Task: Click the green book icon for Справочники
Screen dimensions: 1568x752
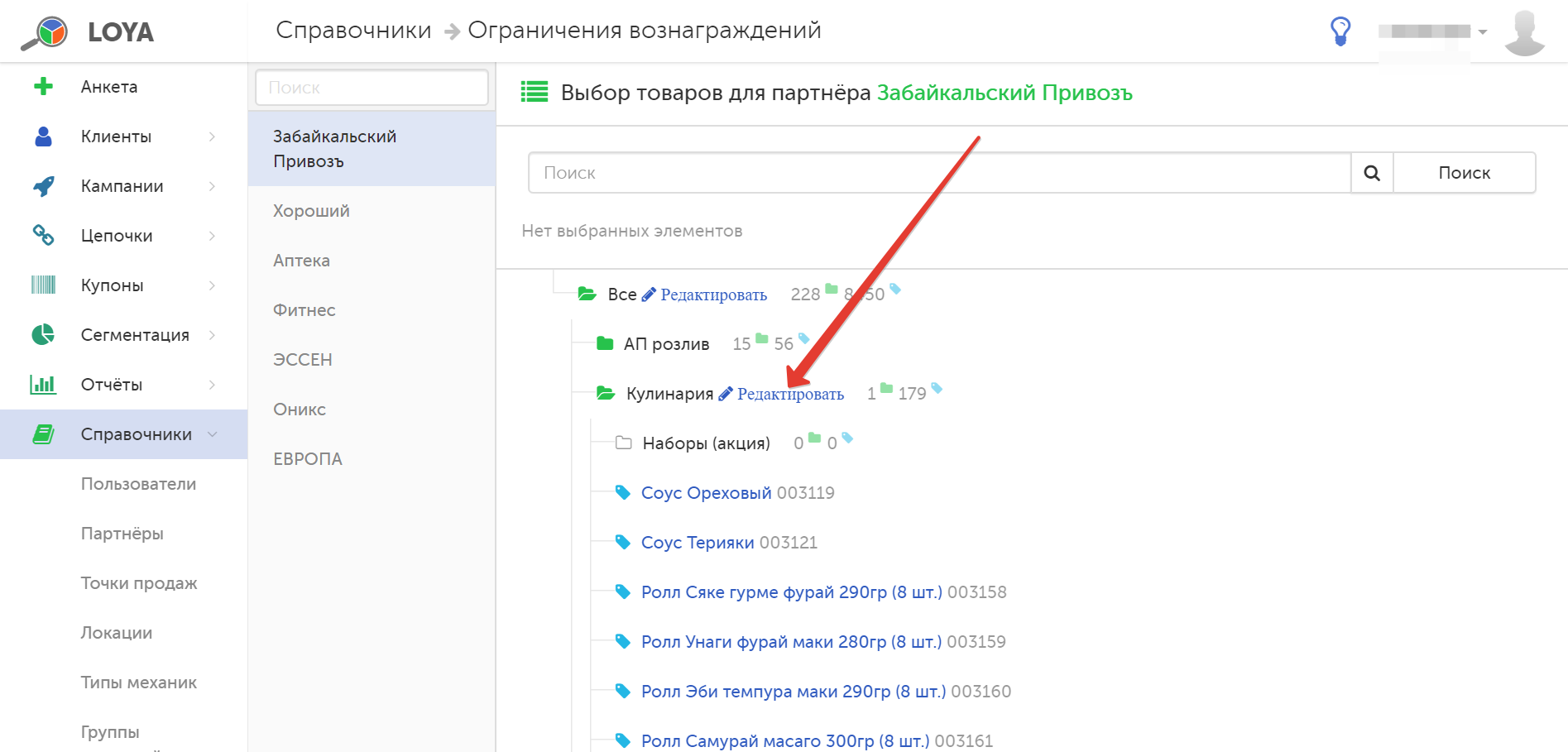Action: tap(44, 434)
